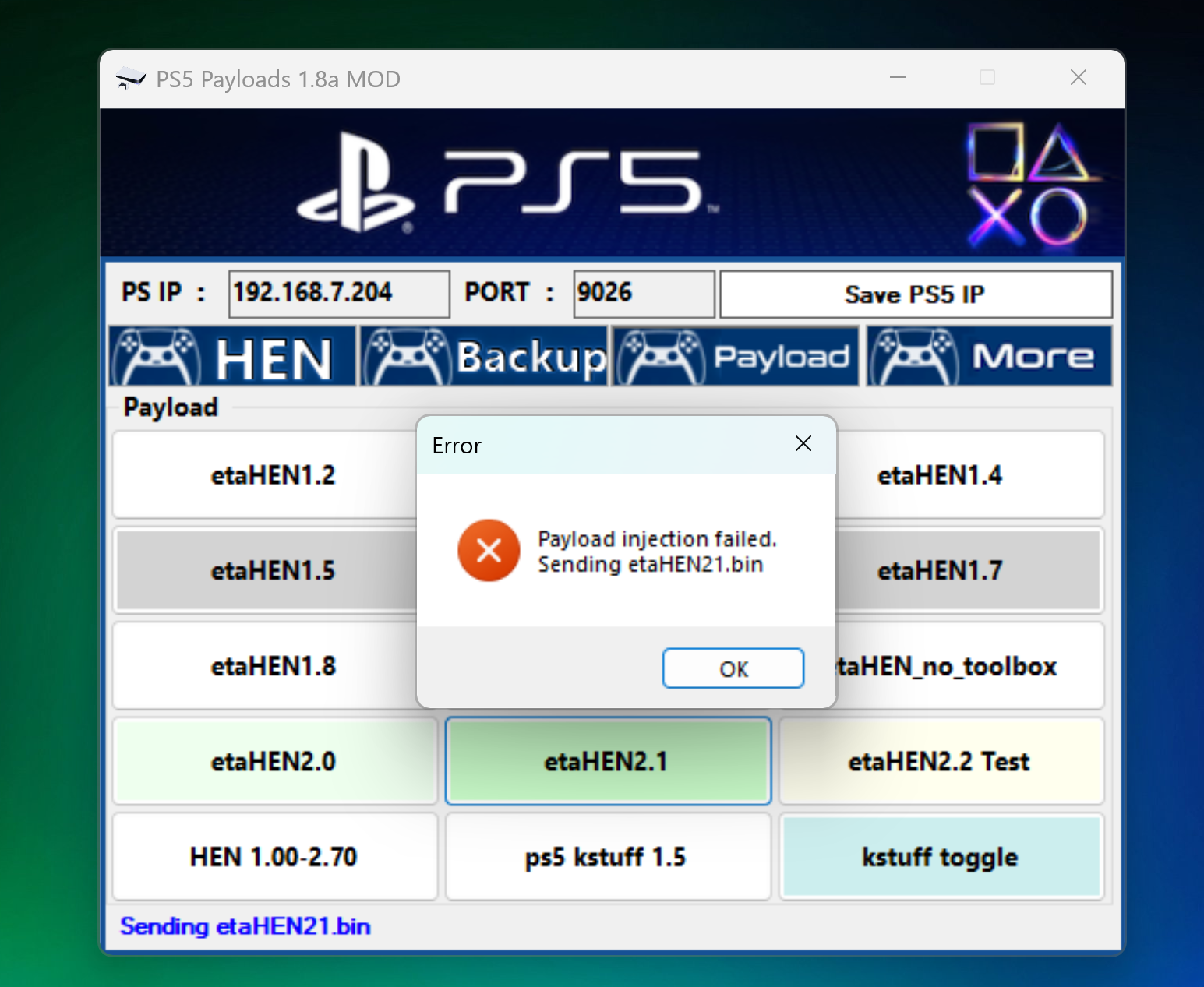Click the PlayStation shapes symbol graphic
This screenshot has width=1204, height=987.
pos(1028,184)
